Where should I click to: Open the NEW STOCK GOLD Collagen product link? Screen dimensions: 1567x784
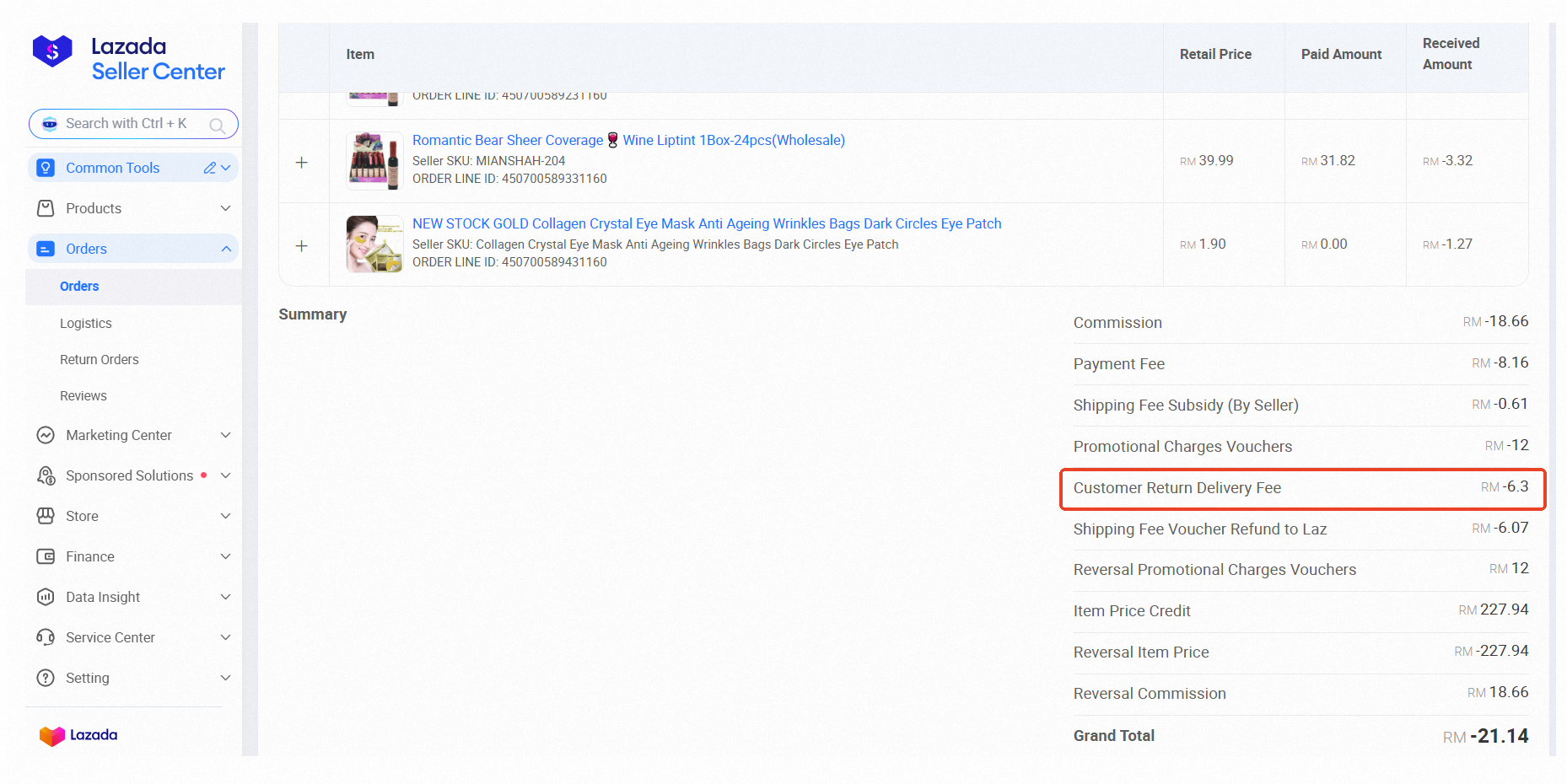coord(706,223)
